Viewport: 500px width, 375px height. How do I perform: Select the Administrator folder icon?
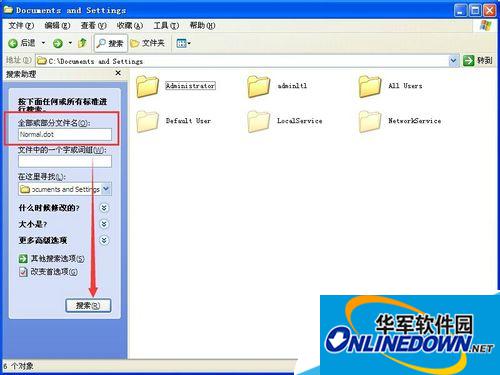pyautogui.click(x=147, y=86)
